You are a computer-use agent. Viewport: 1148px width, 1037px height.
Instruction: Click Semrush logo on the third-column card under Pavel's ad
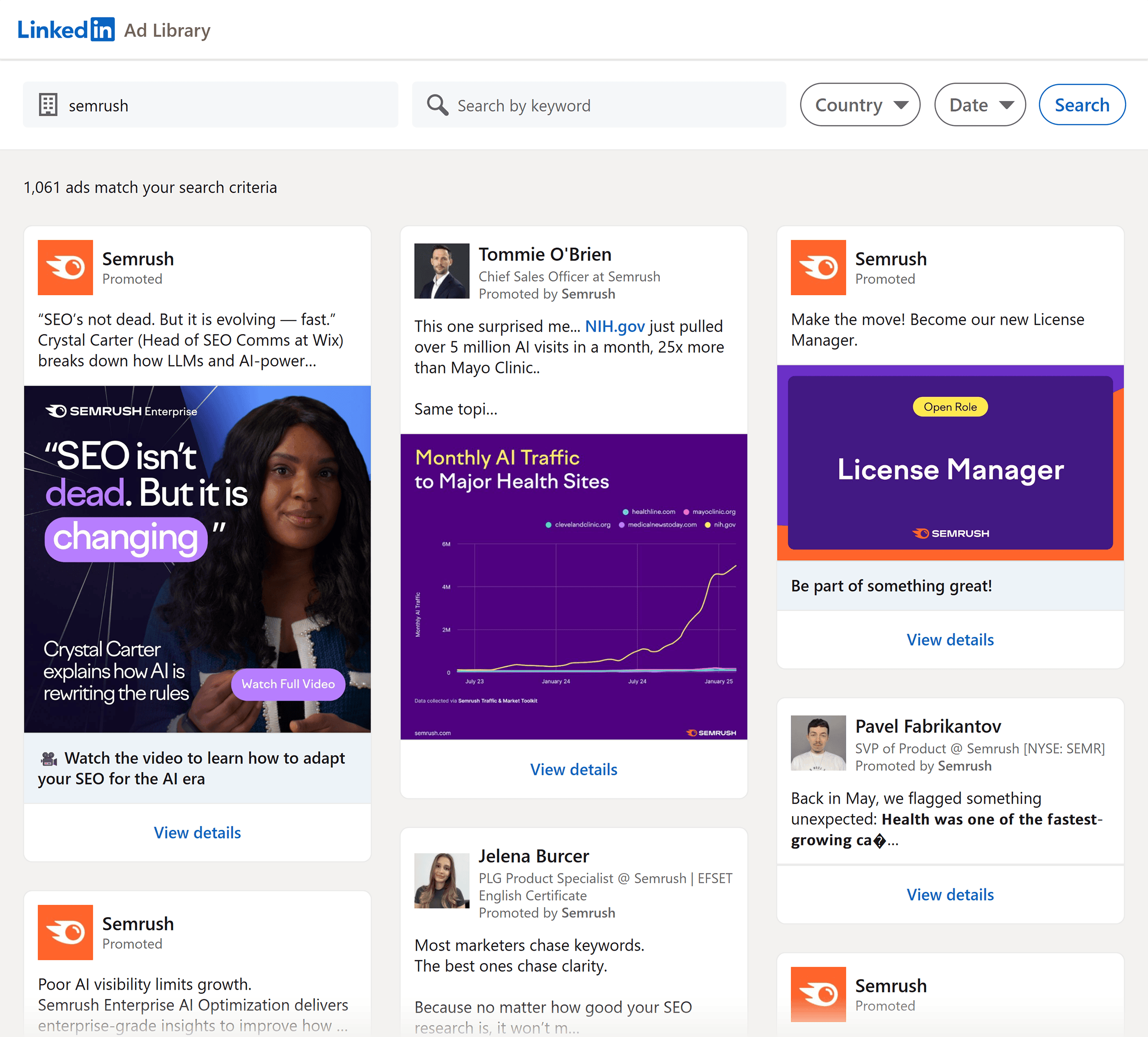818,994
